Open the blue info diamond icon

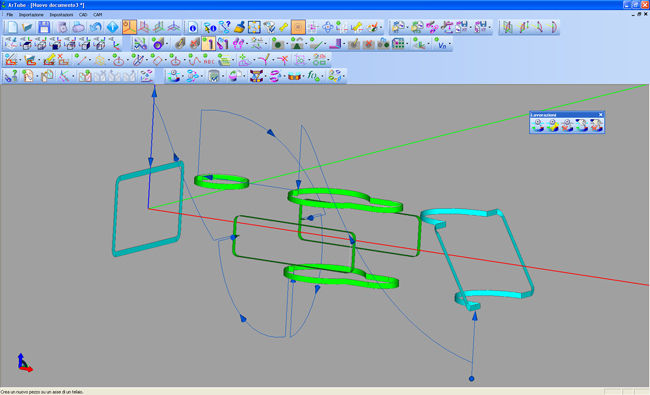(112, 27)
